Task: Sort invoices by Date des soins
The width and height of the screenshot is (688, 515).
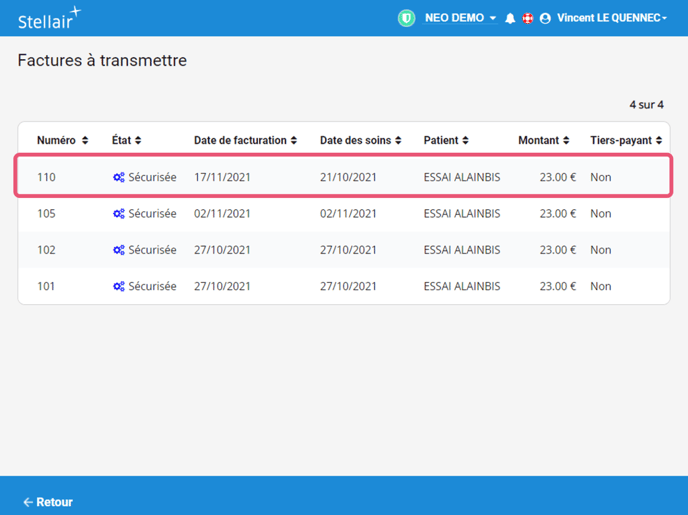Action: [x=360, y=141]
